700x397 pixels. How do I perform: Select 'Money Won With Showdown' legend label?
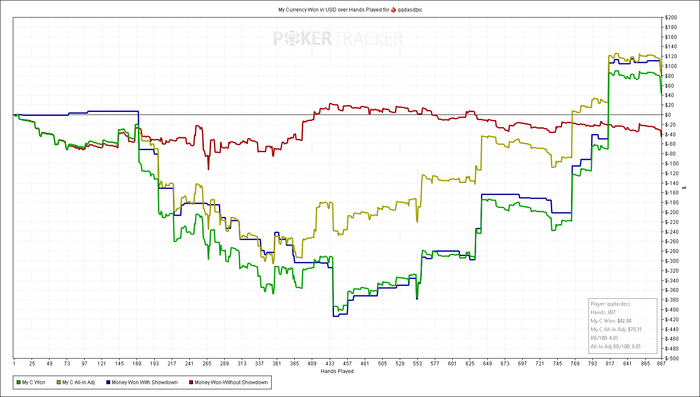point(145,382)
